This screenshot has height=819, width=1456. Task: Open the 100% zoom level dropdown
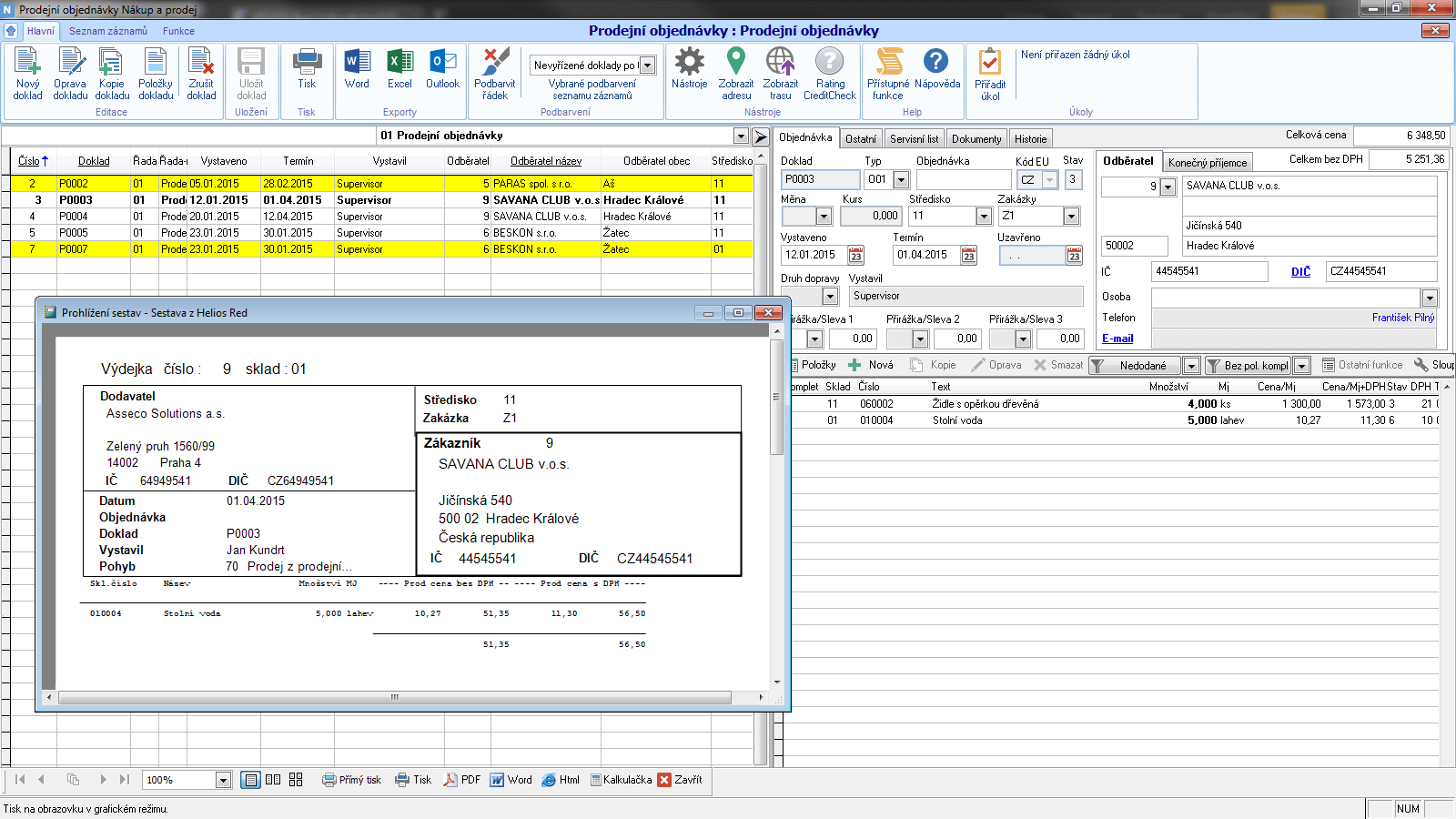pos(223,780)
